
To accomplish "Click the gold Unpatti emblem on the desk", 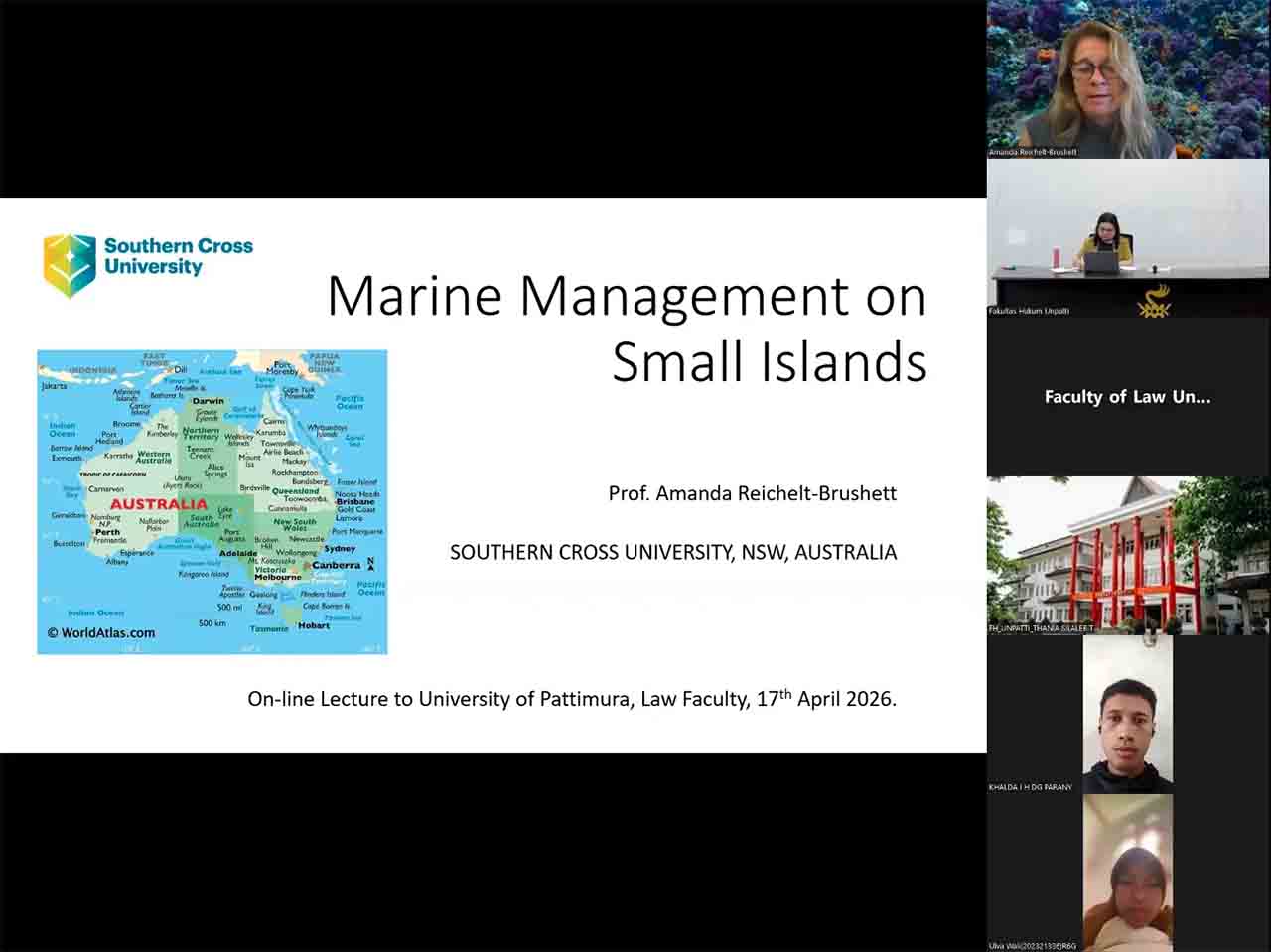I will point(1154,302).
